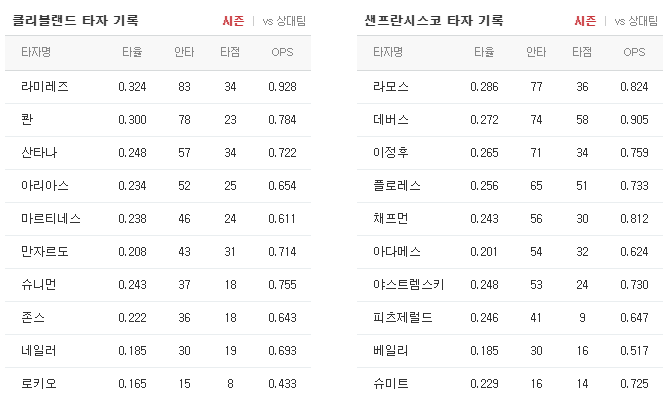The width and height of the screenshot is (667, 399).
Task: Click on batter 마르티네스
Action: pos(51,219)
